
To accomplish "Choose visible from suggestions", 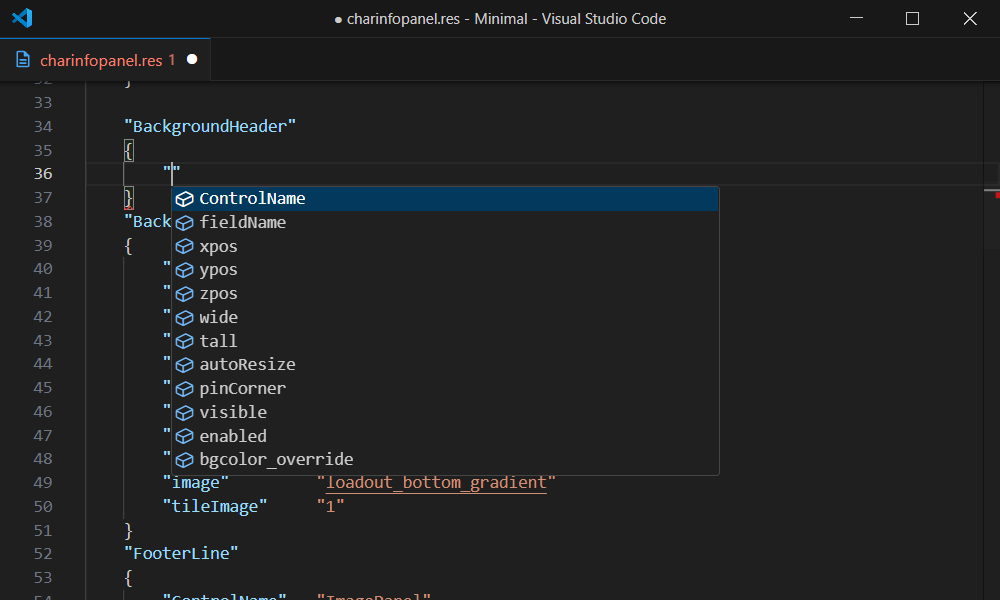I will pos(445,412).
